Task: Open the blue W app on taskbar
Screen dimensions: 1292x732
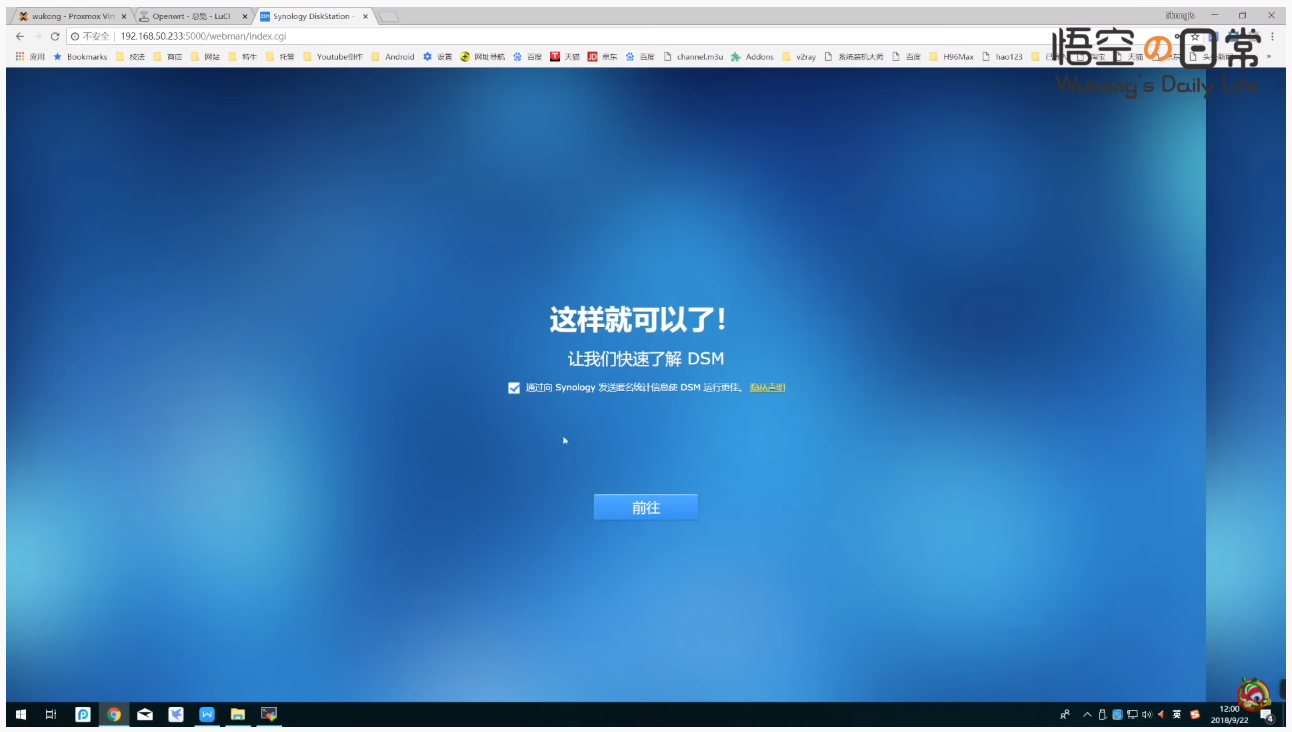Action: point(207,714)
